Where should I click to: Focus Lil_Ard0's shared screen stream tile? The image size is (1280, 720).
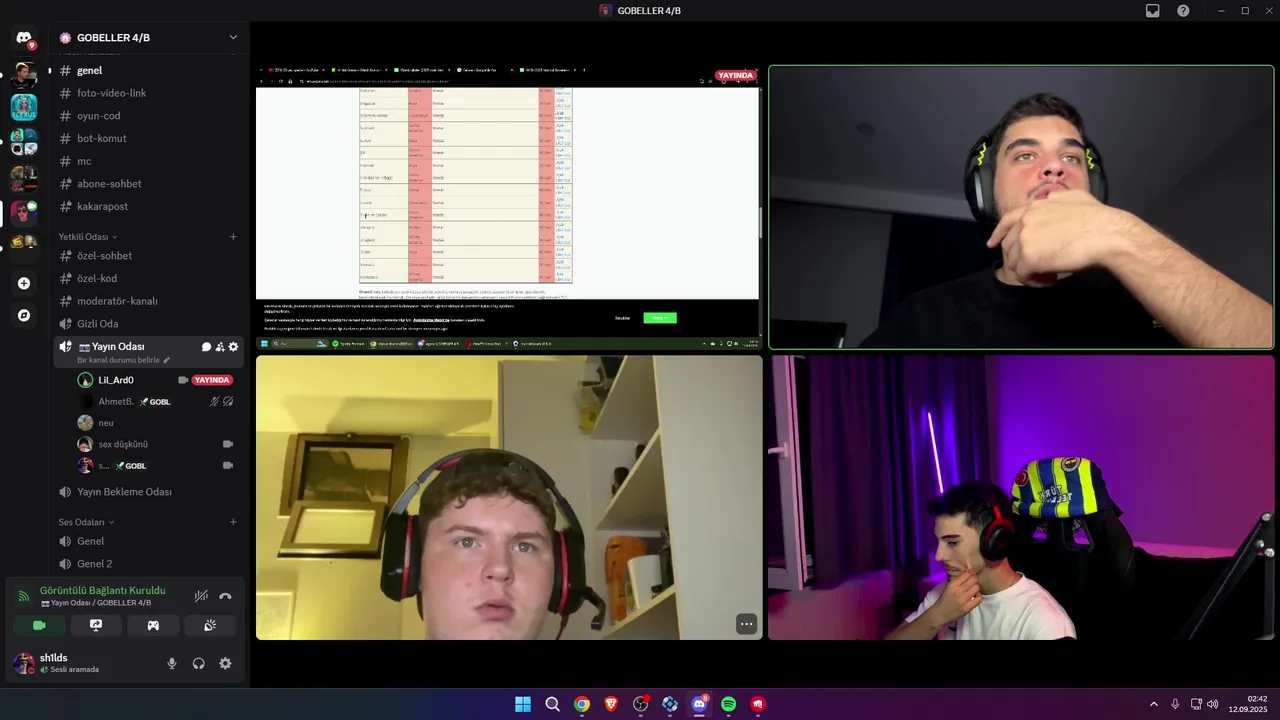509,207
